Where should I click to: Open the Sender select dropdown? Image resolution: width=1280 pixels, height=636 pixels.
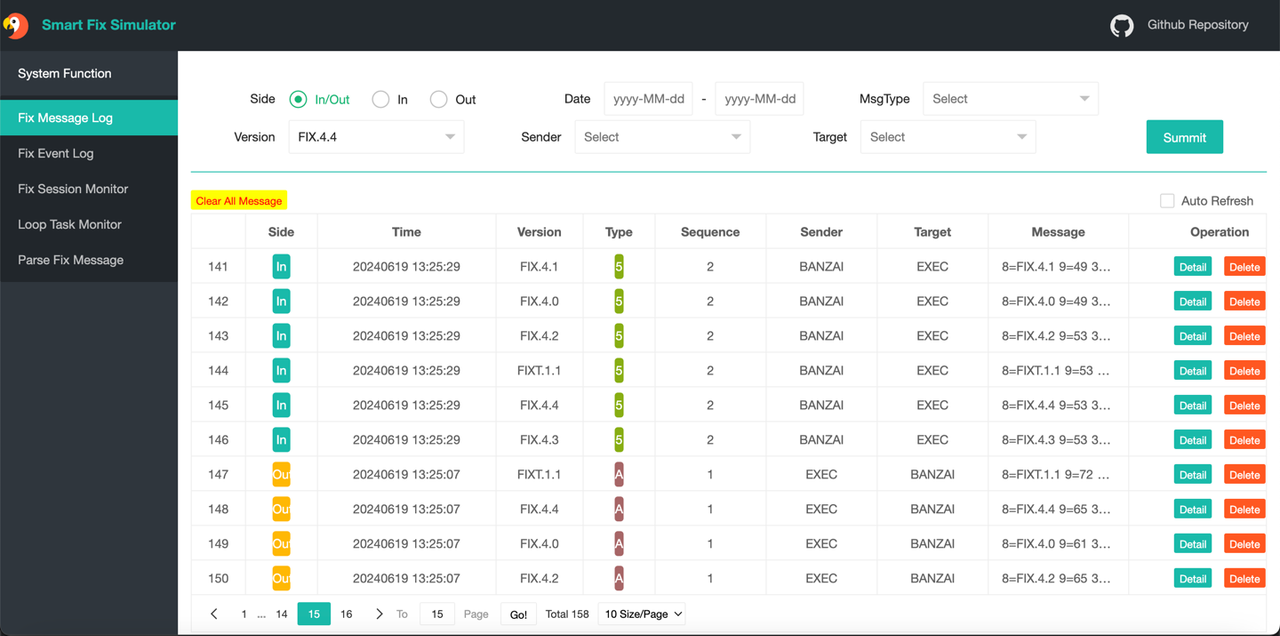[662, 137]
